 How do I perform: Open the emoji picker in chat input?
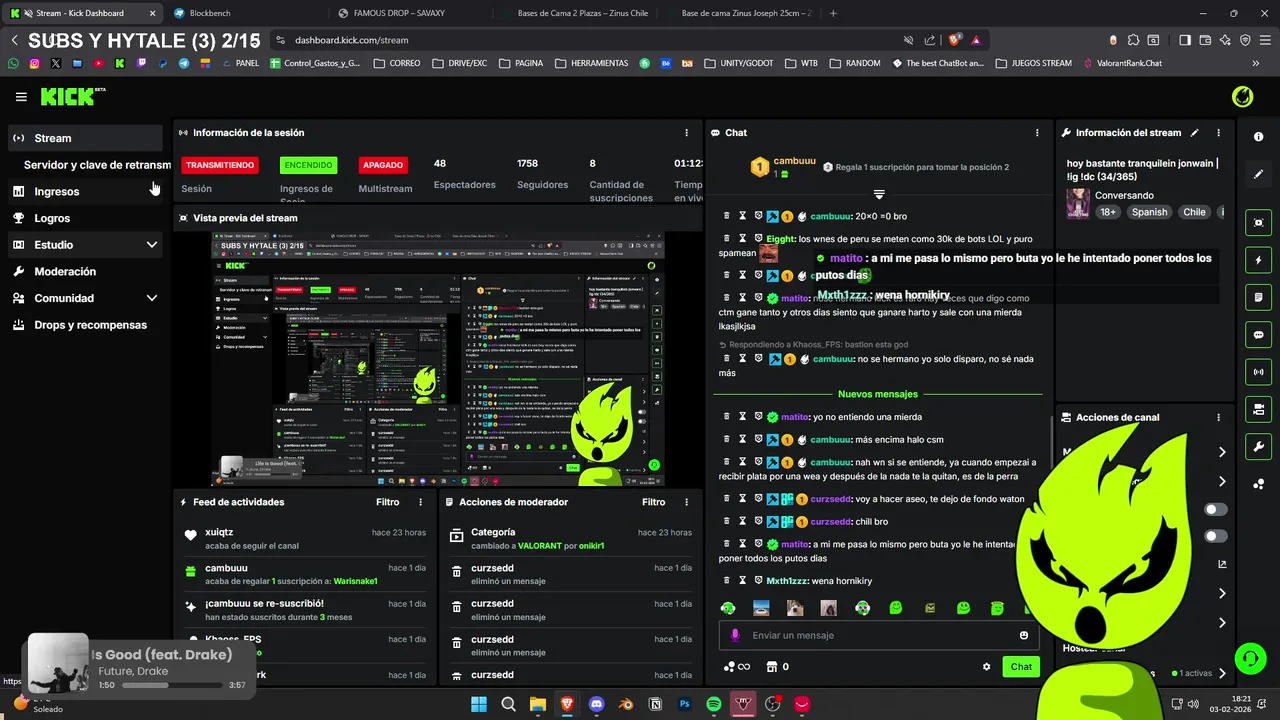[x=1023, y=635]
